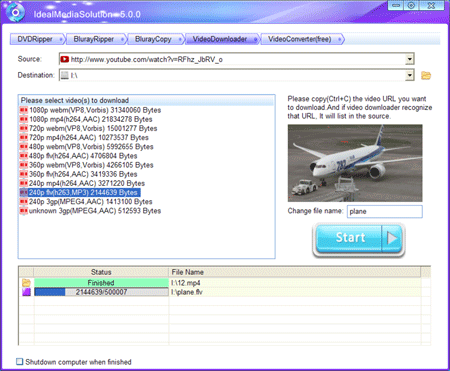Click video icon beside selected 240p flv(h263,MP3)

pyautogui.click(x=24, y=192)
